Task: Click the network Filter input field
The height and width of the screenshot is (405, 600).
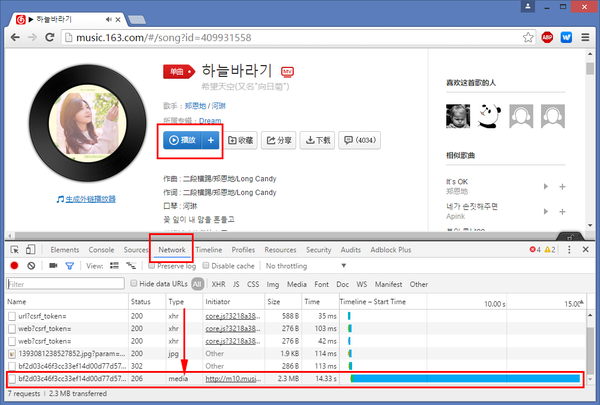Action: [x=65, y=284]
